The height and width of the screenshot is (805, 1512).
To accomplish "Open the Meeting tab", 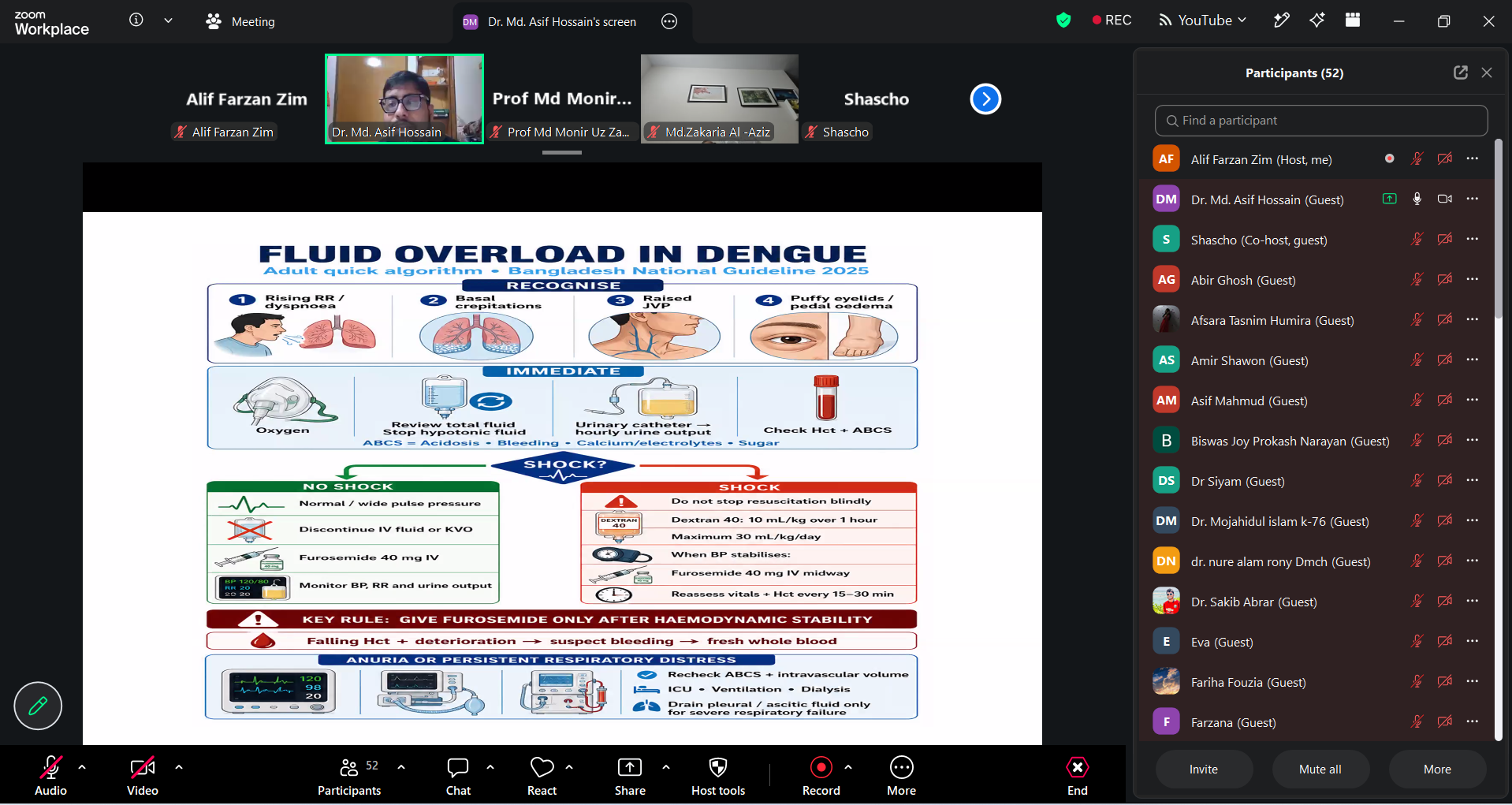I will click(240, 21).
